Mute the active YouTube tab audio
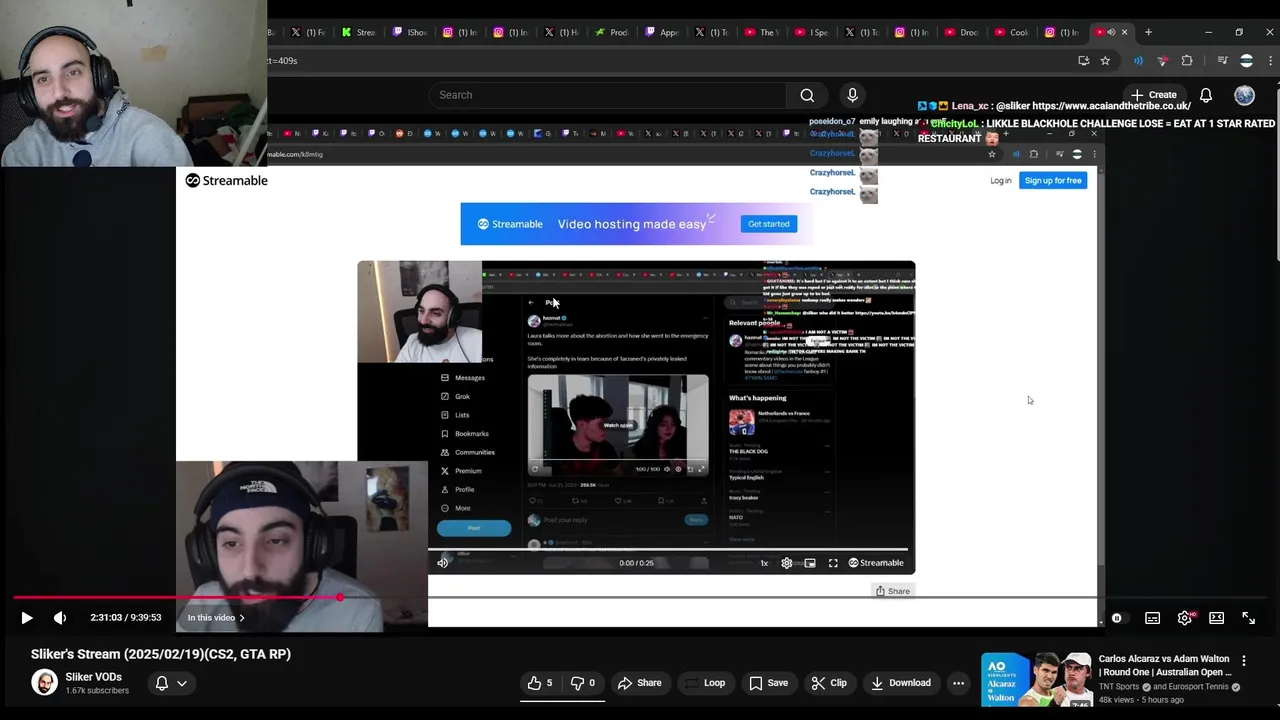The image size is (1280, 720). pyautogui.click(x=1111, y=32)
